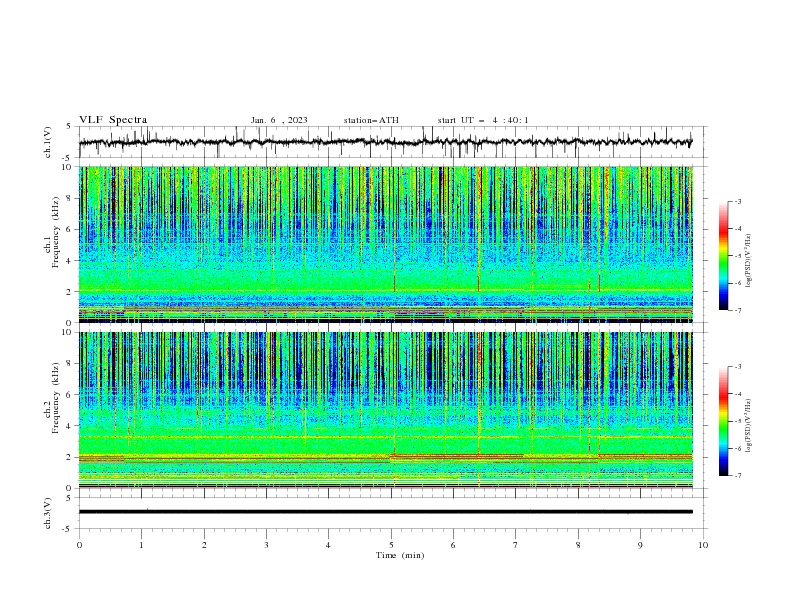Click the upper color scale bar
The height and width of the screenshot is (612, 792).
click(x=723, y=256)
